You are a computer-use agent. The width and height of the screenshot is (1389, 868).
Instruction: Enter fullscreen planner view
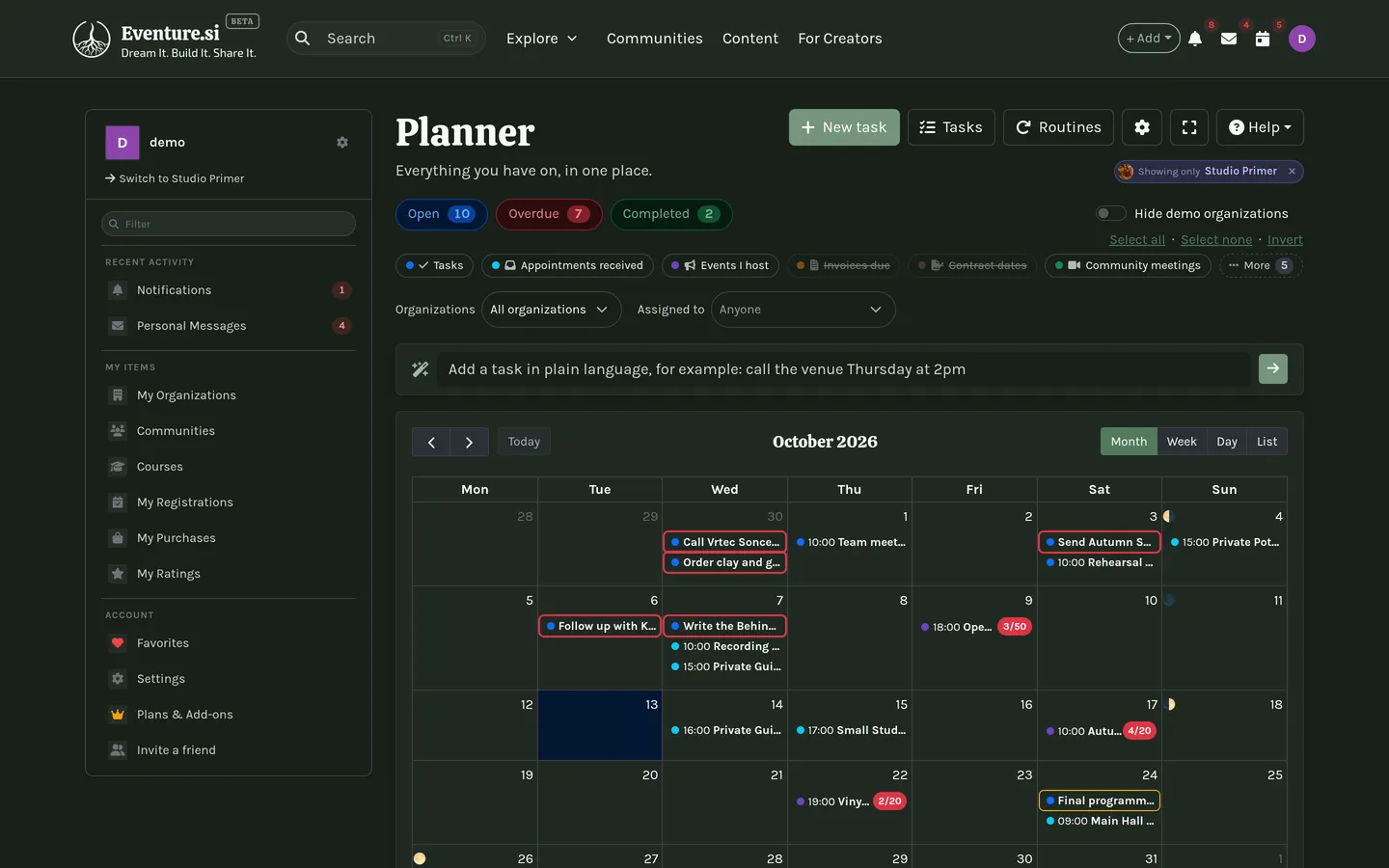pyautogui.click(x=1189, y=127)
